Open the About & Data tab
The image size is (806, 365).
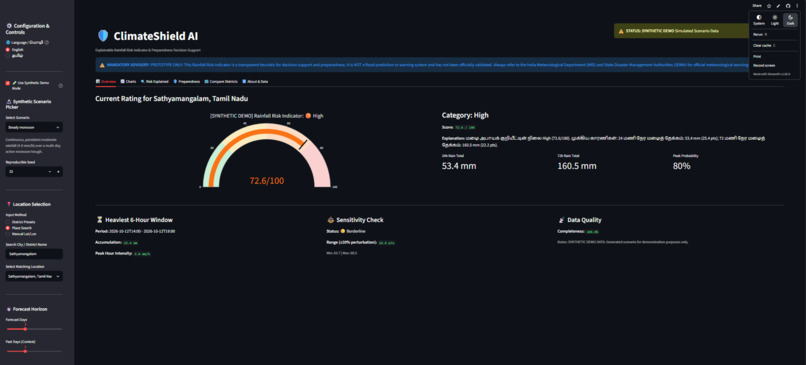(255, 81)
